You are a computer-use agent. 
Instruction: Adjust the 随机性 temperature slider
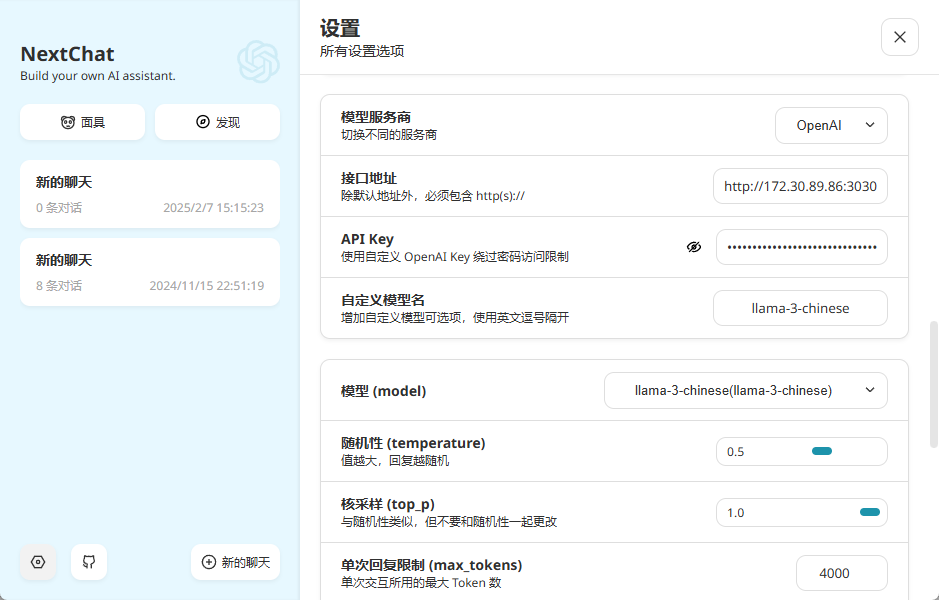click(x=821, y=452)
